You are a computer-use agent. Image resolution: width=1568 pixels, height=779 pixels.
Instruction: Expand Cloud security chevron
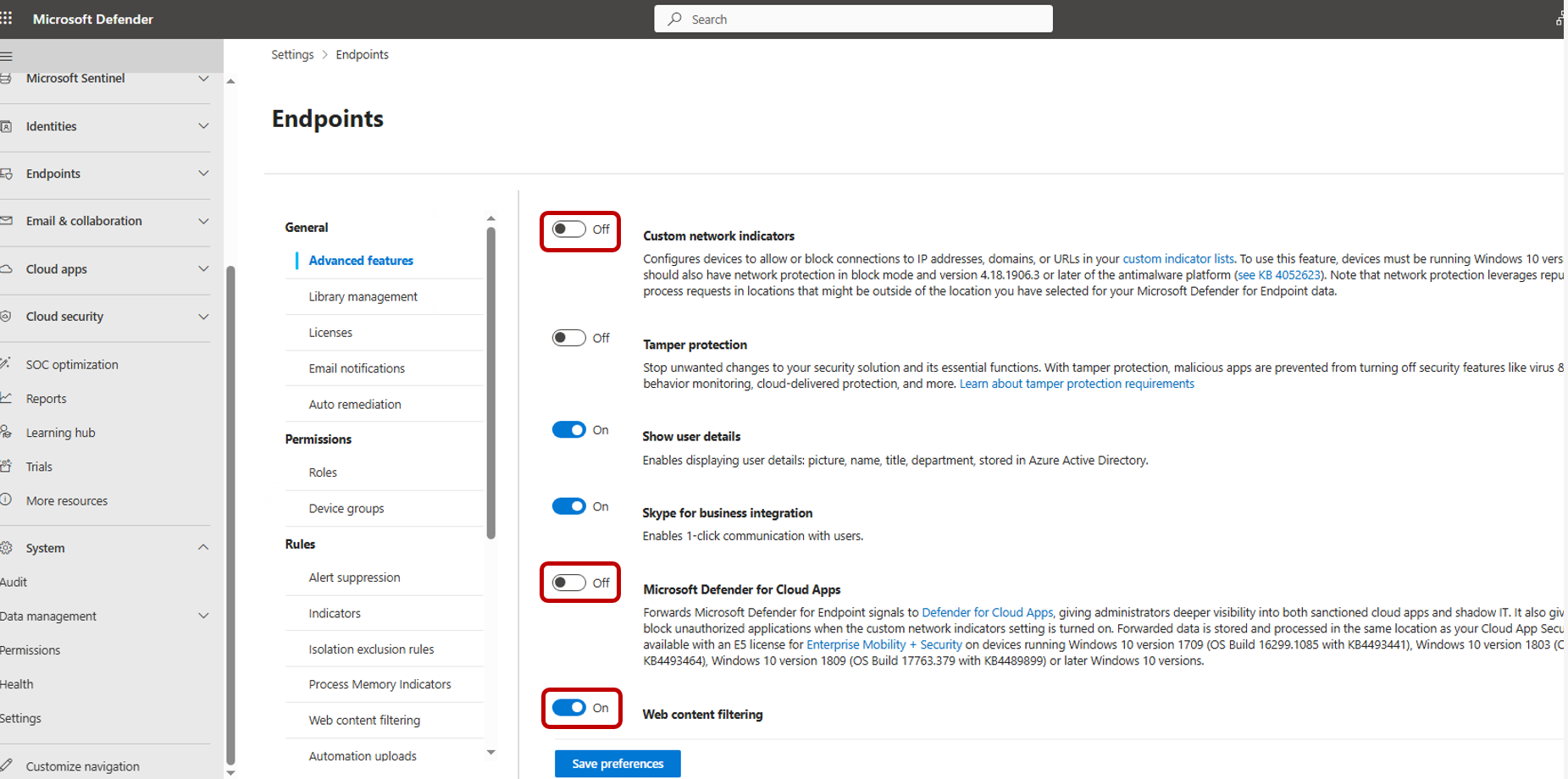pos(203,317)
